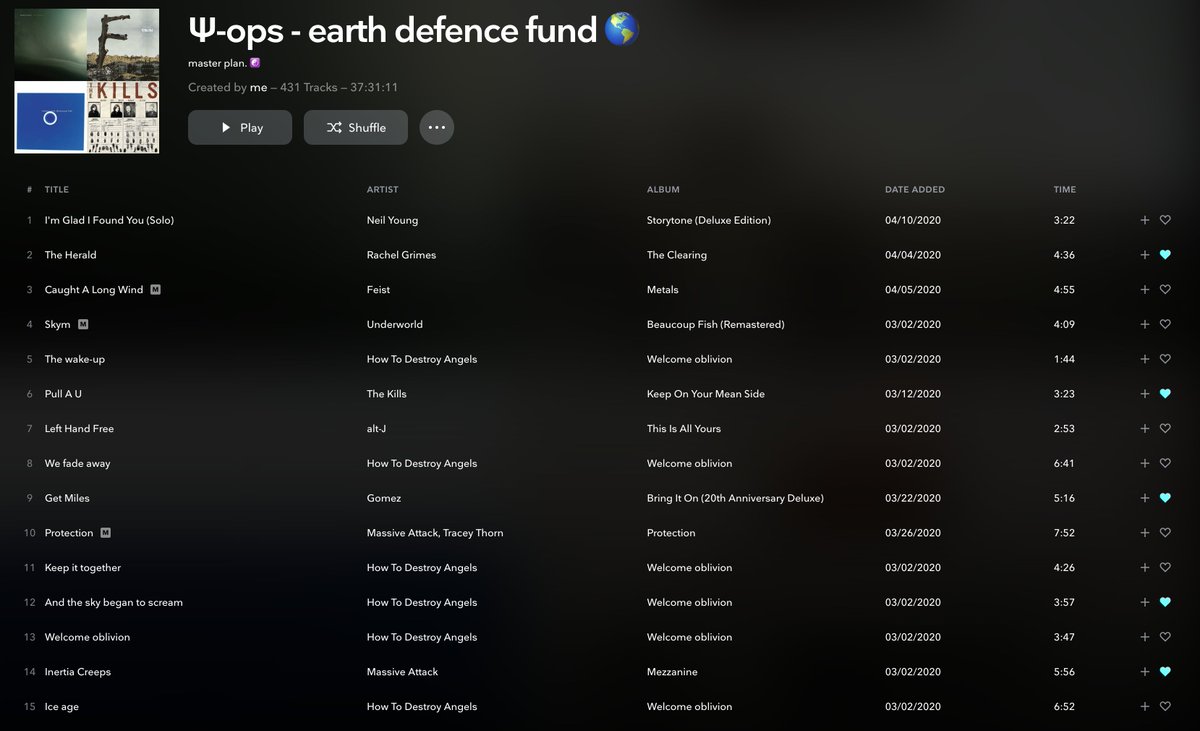This screenshot has height=731, width=1200.
Task: Open artist alt-J
Action: pyautogui.click(x=378, y=429)
